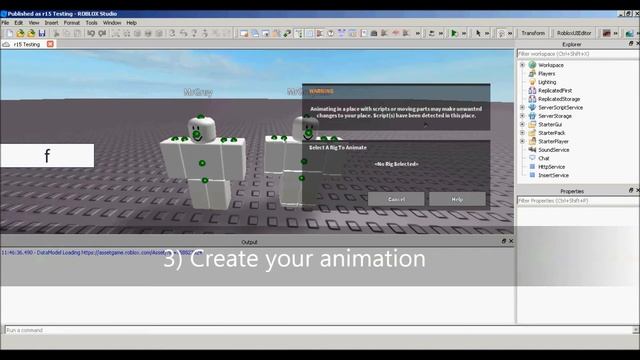Screen dimensions: 640x360
Task: Select ServerScriptService label in Explorer
Action: [x=560, y=107]
